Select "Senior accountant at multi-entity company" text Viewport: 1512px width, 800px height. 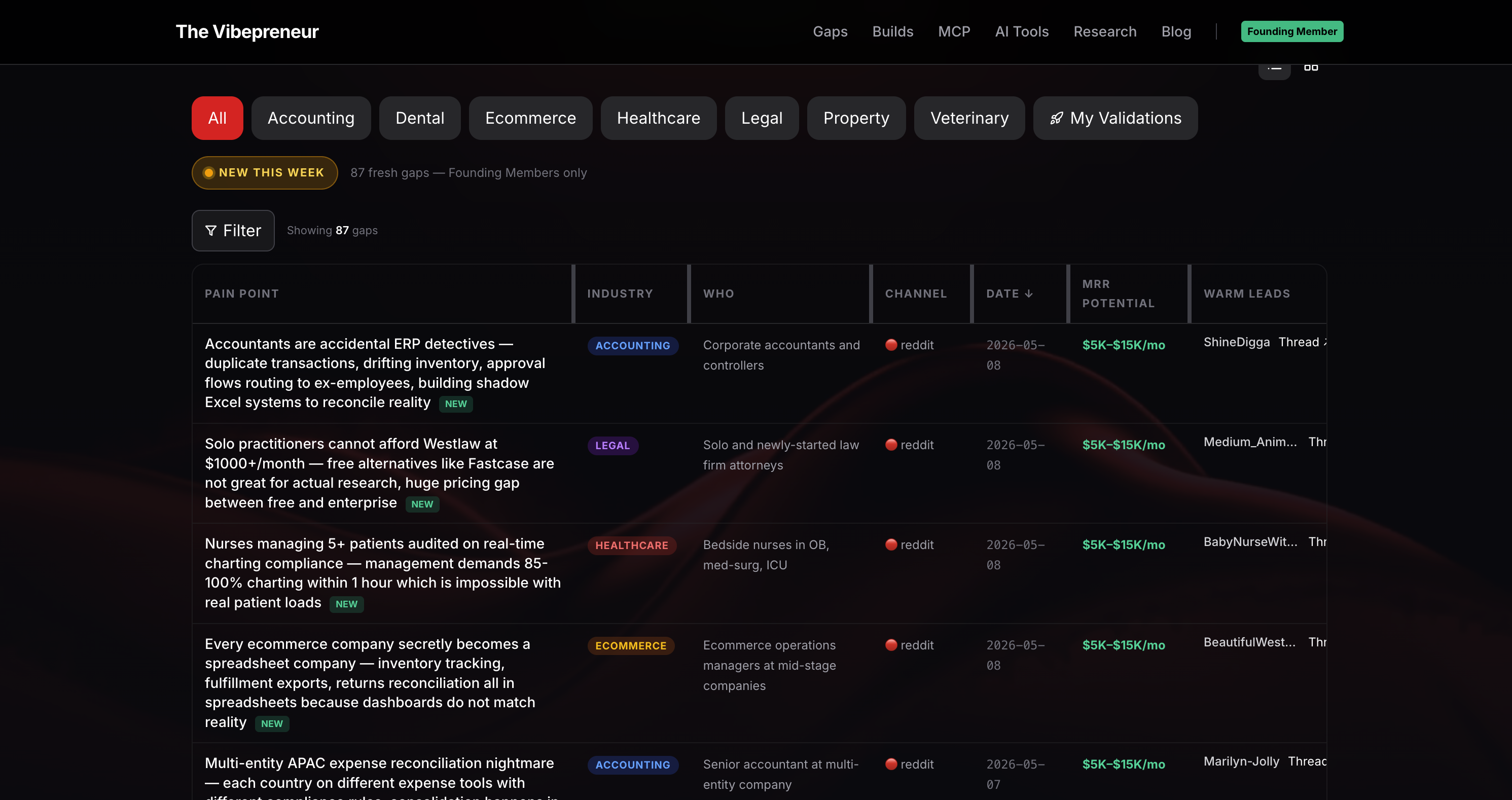pos(781,774)
